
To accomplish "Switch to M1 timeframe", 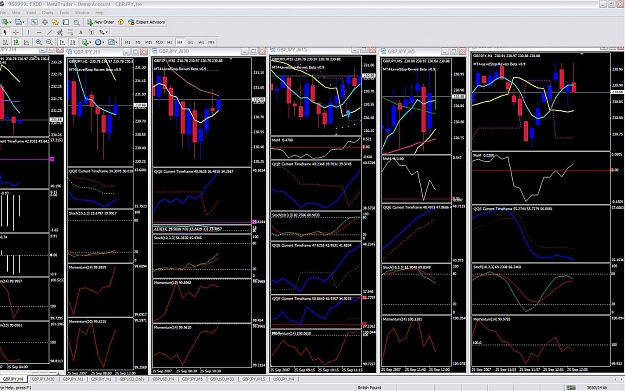I will click(128, 42).
